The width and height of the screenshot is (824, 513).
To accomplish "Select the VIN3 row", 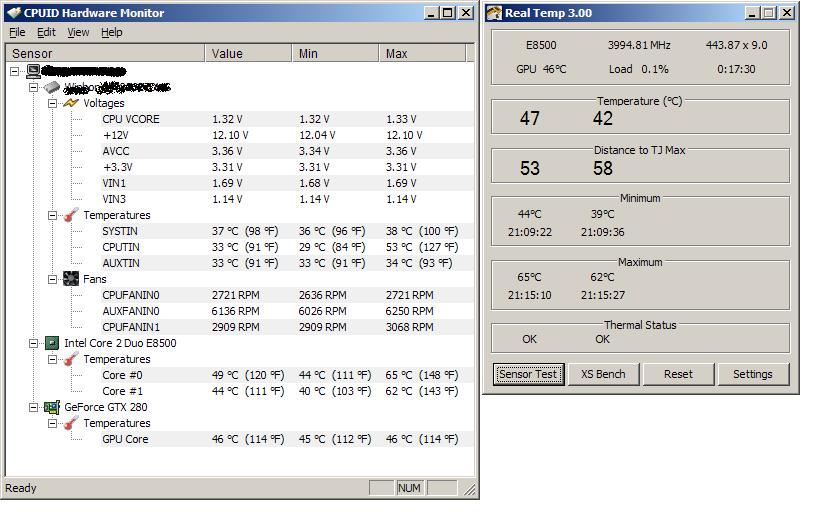I will click(287, 199).
